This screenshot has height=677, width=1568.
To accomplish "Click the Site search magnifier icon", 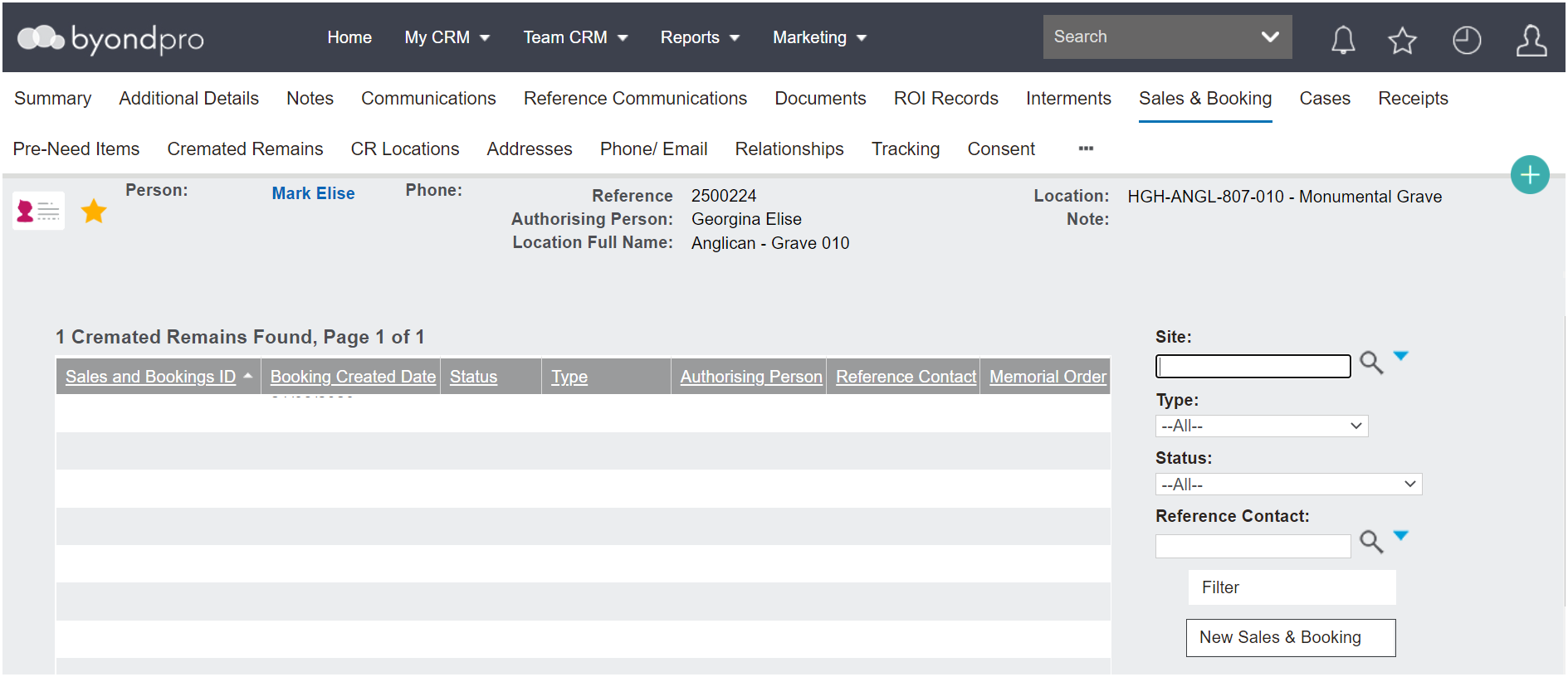I will pyautogui.click(x=1371, y=363).
